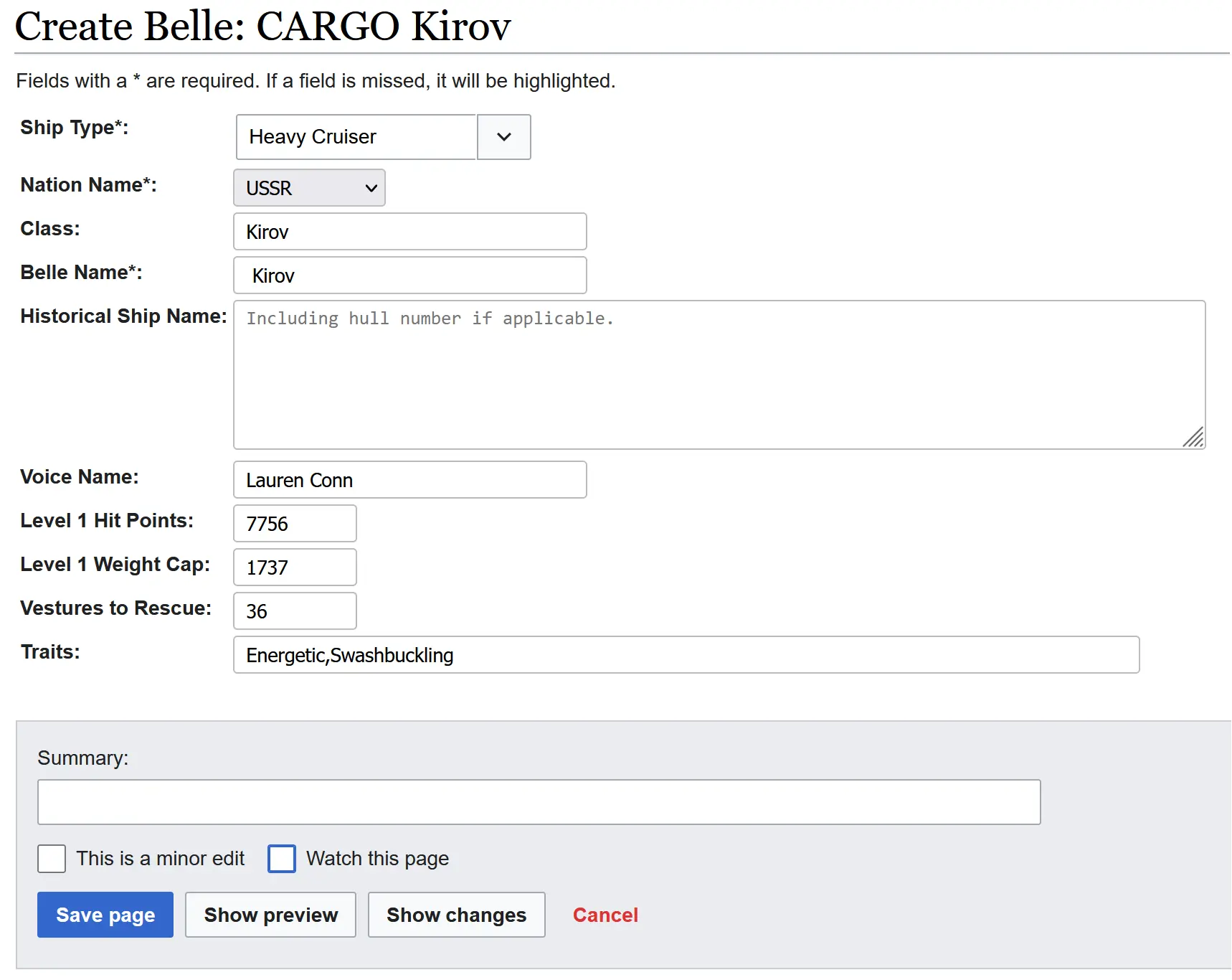Click Show preview button
Screen dimensions: 1232x980
pos(270,915)
